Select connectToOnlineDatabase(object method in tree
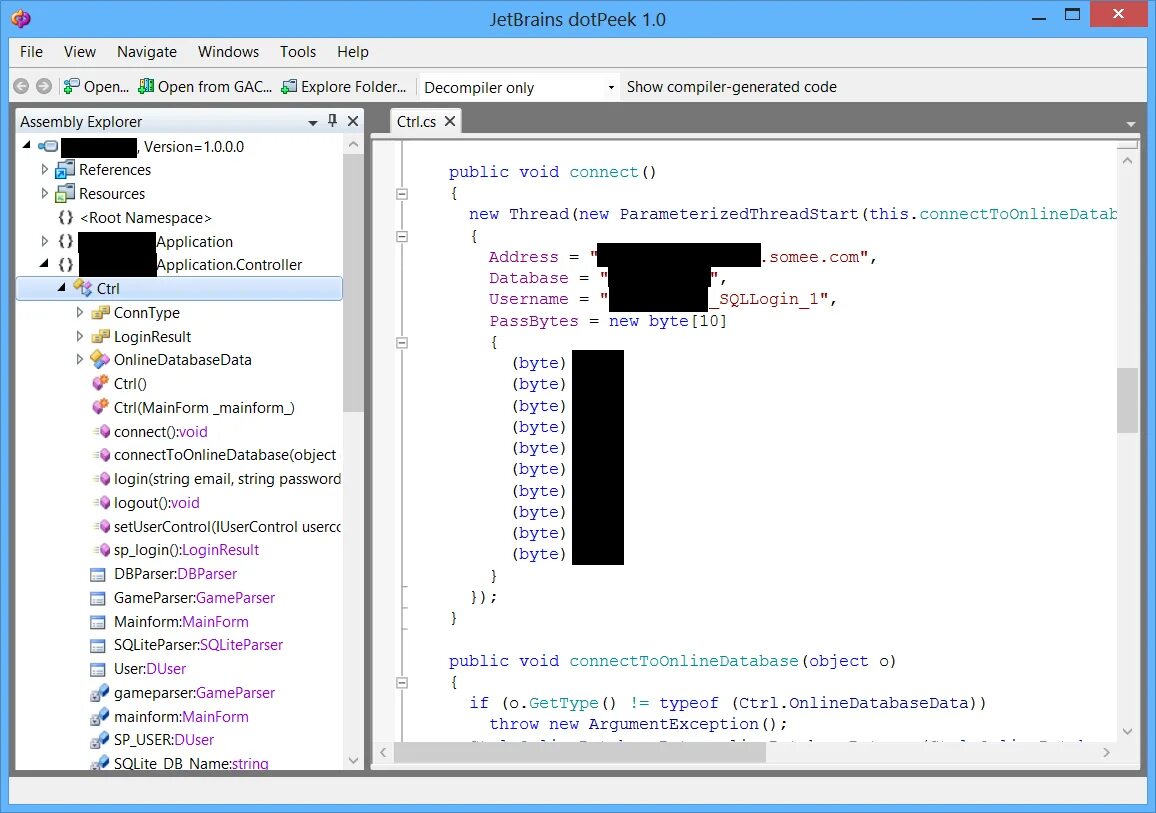Screen dimensions: 1156x813 click(x=225, y=456)
